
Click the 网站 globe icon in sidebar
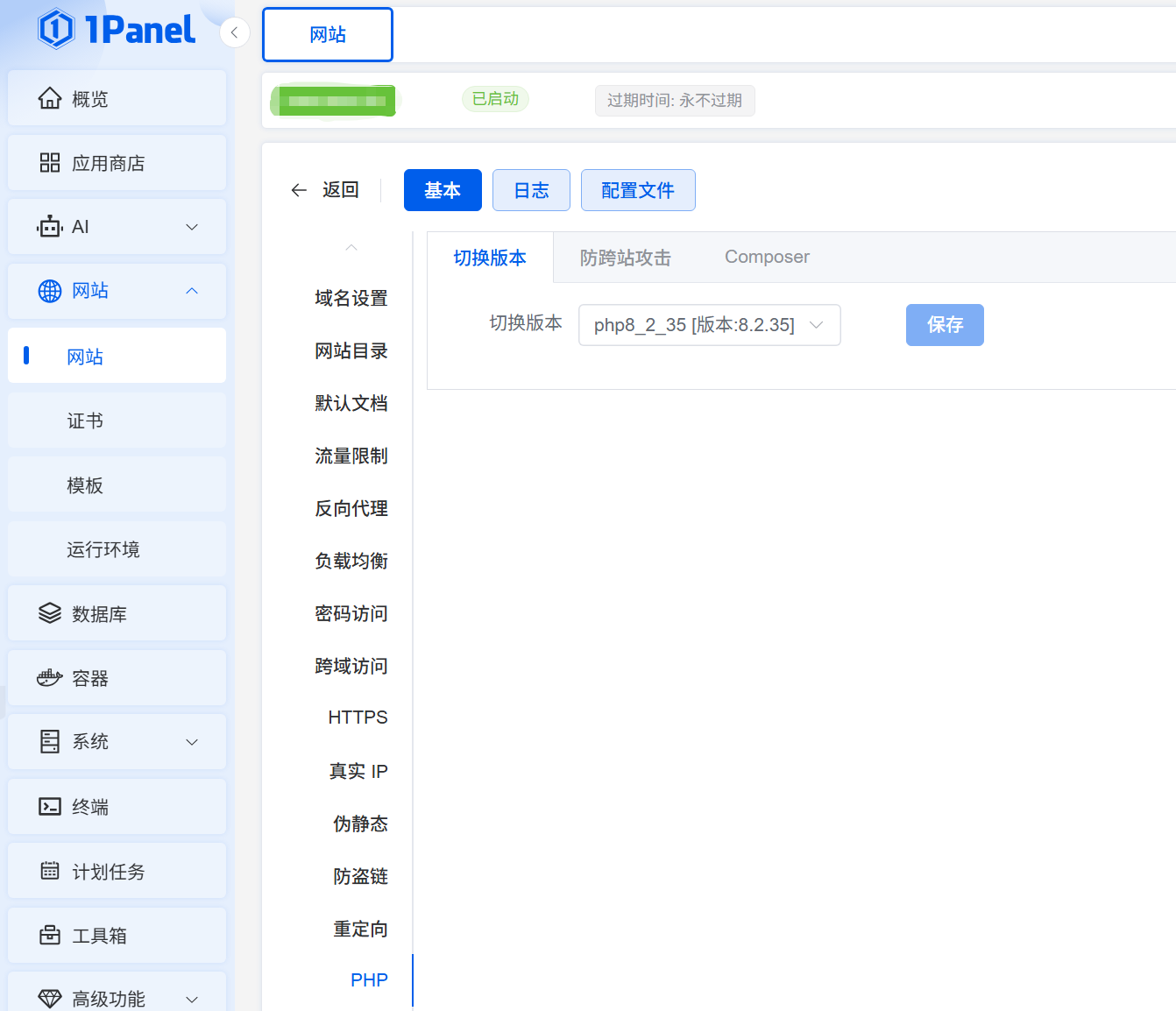50,291
